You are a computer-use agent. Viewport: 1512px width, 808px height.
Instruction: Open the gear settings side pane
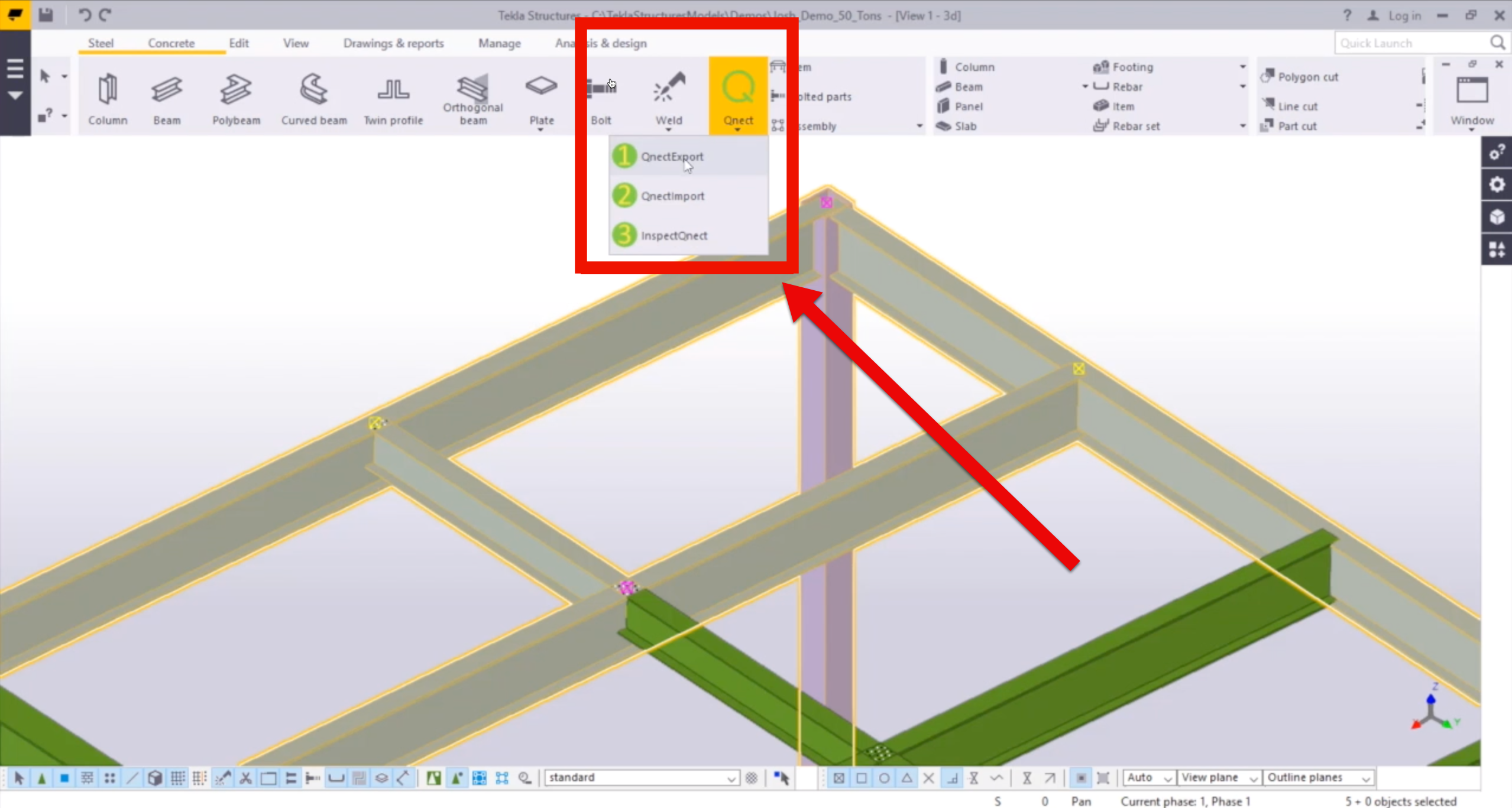click(1497, 185)
